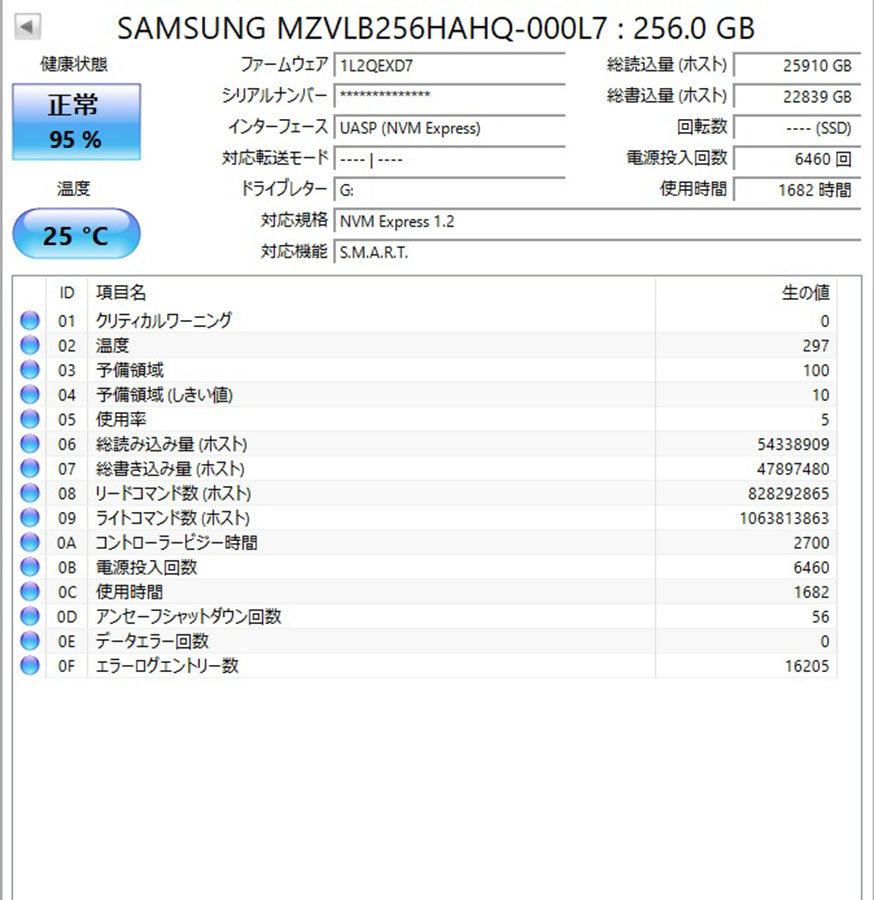This screenshot has height=900, width=874.
Task: Click status orb for row 06 総読み込み量
Action: [x=30, y=444]
